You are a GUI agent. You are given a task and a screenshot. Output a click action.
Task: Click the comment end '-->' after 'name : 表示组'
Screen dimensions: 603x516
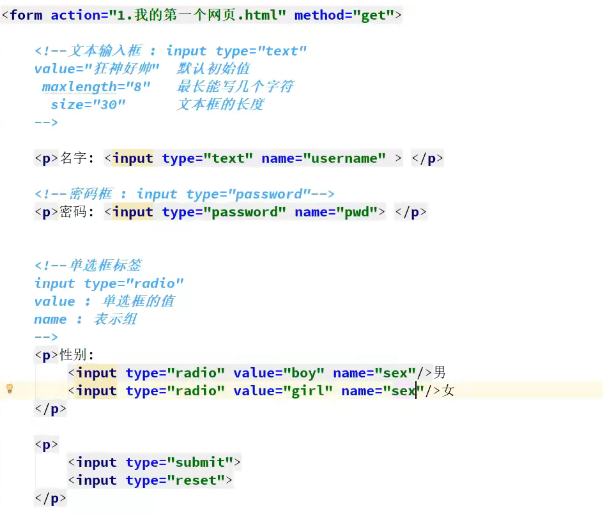[x=46, y=337]
